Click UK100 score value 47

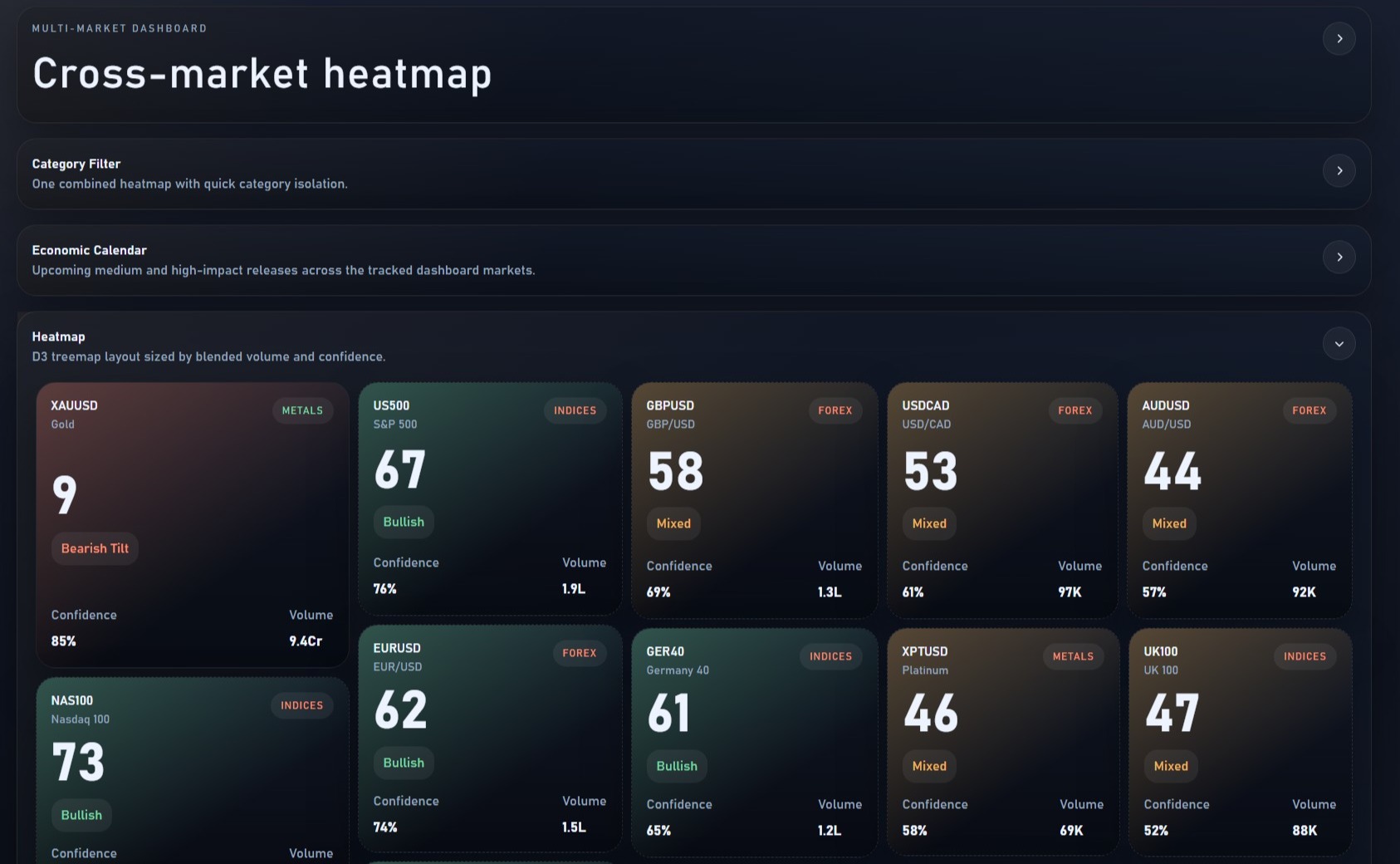tap(1172, 714)
